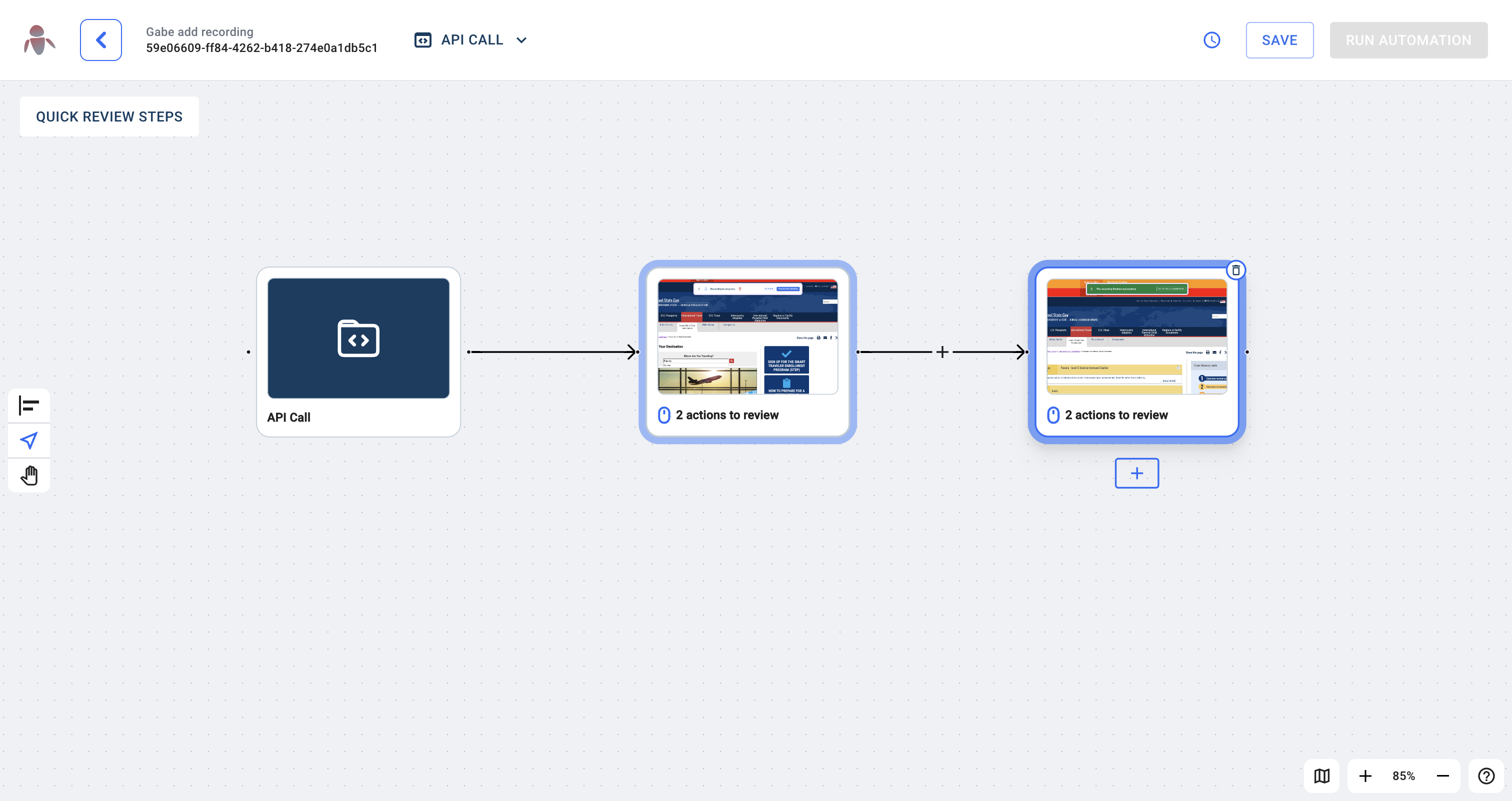
Task: Add a step below the last node
Action: click(1136, 473)
